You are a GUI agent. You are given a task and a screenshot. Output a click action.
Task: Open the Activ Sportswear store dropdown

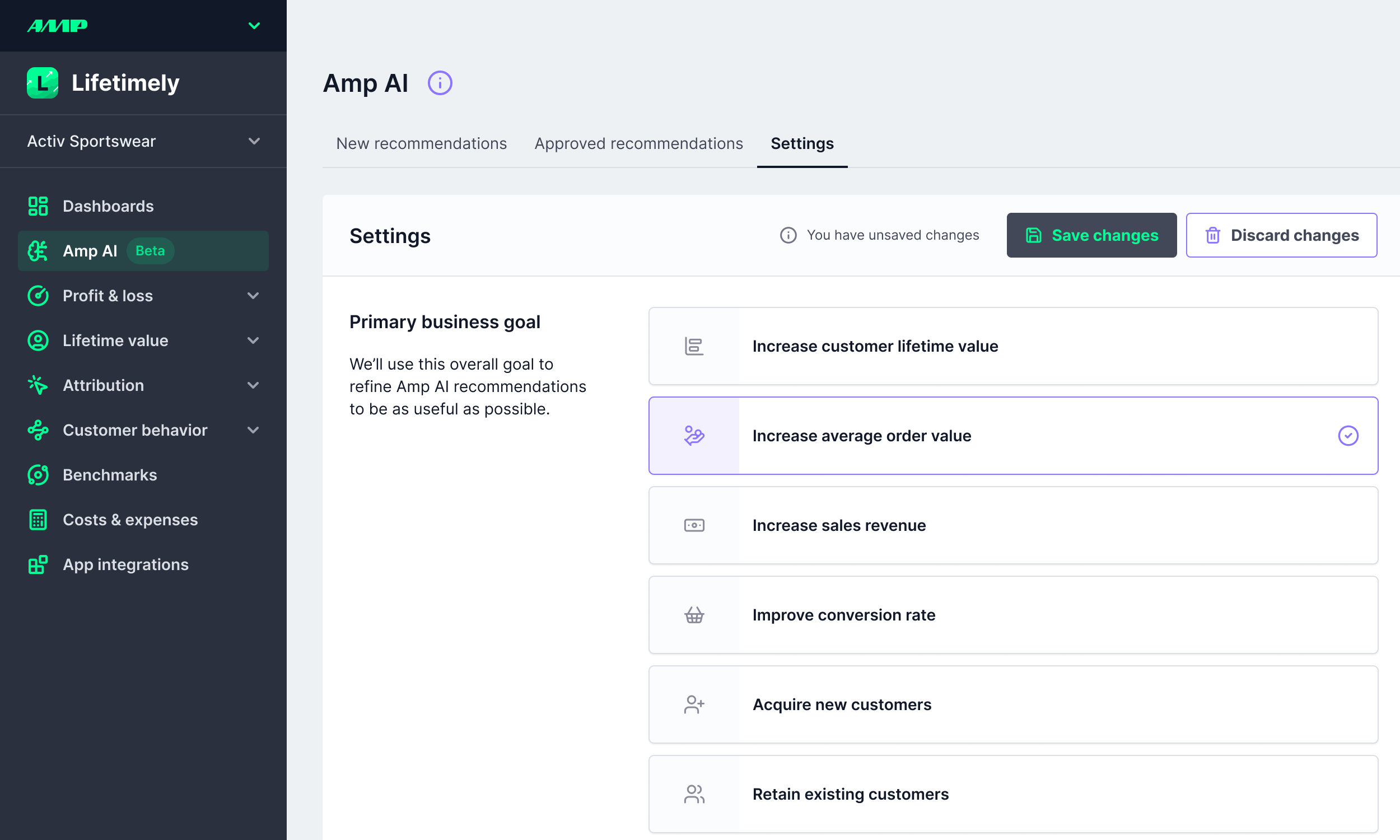pyautogui.click(x=254, y=141)
